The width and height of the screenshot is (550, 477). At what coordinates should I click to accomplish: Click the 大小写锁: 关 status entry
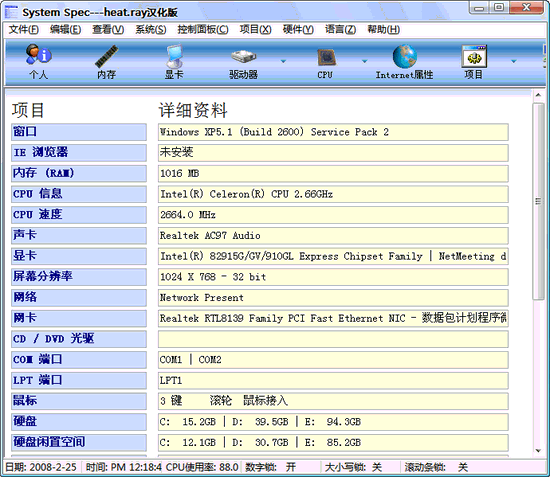click(x=353, y=467)
